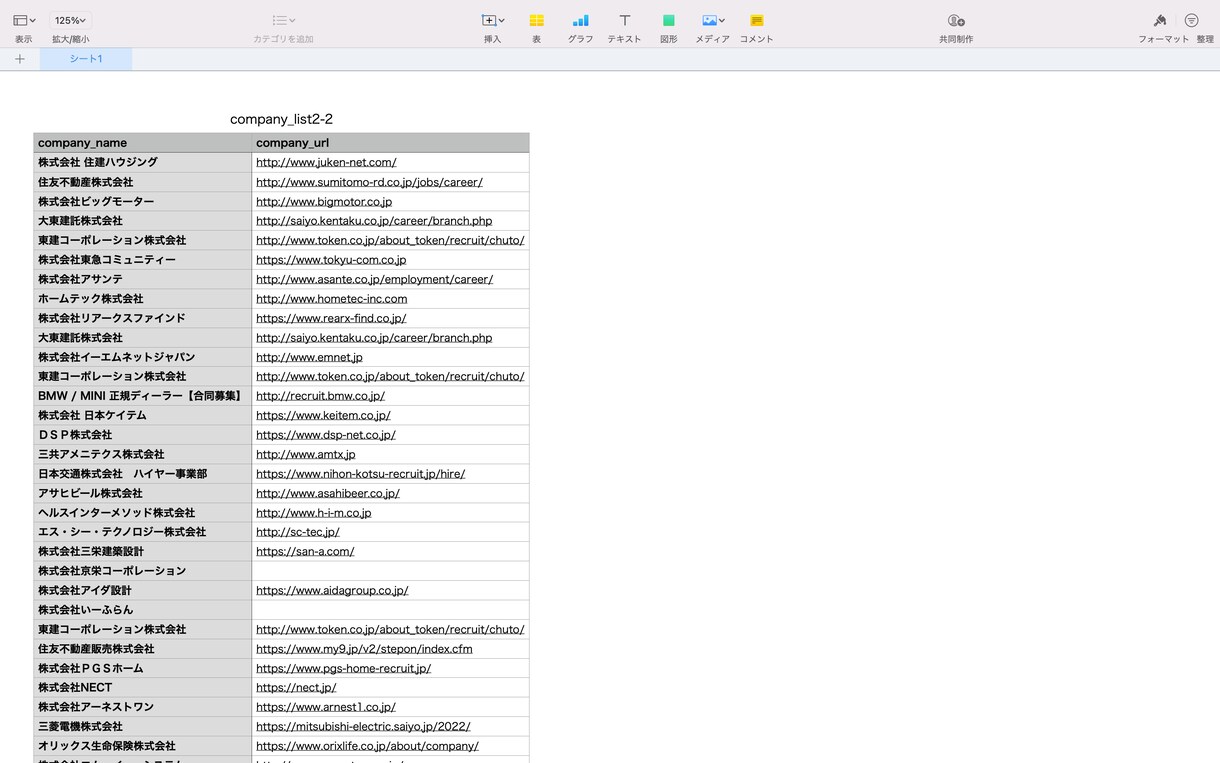Image resolution: width=1220 pixels, height=763 pixels.
Task: Open the h-i-m.co.jp link
Action: coord(314,513)
